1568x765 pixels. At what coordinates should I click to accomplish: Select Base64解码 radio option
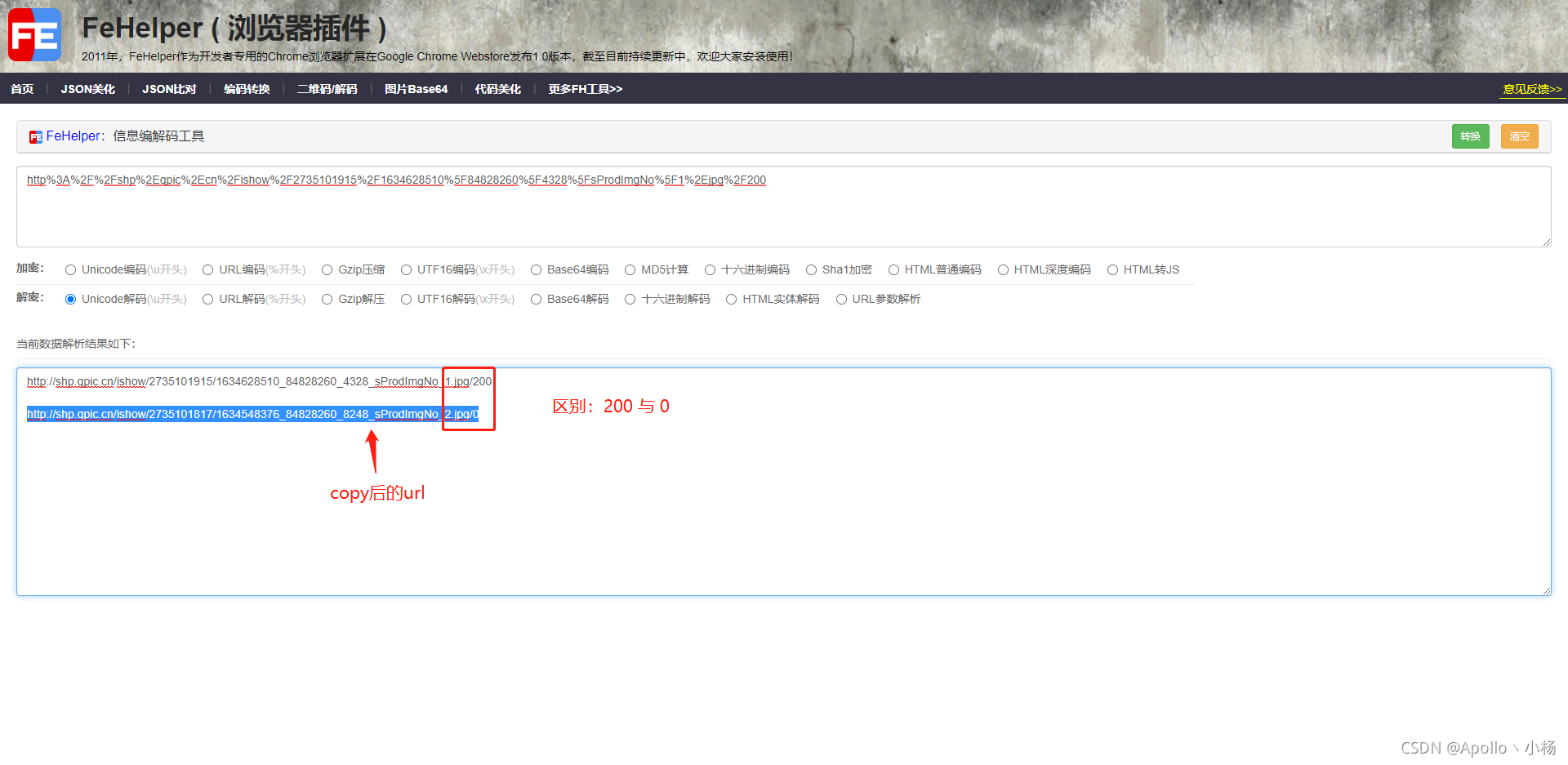click(537, 300)
